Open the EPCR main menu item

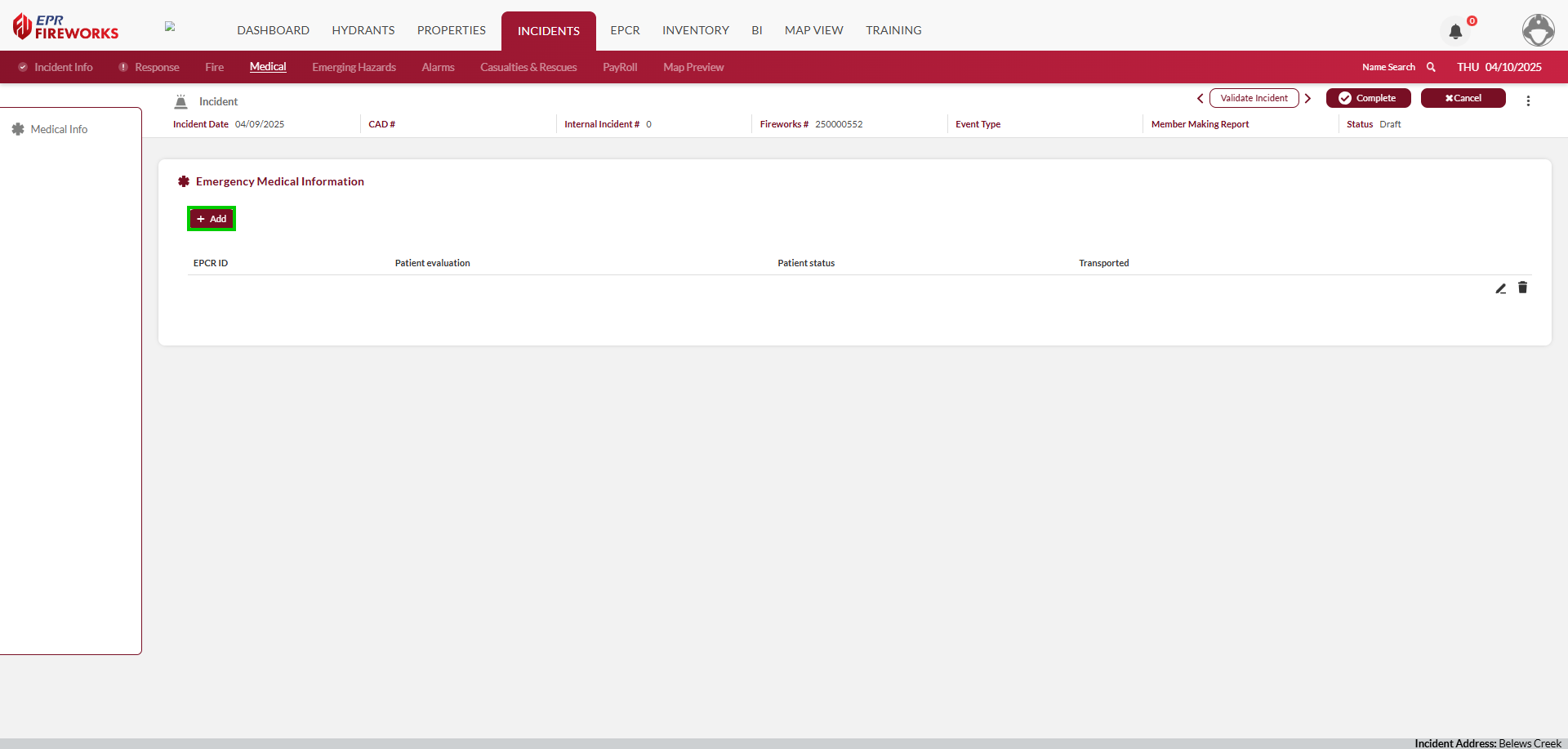pyautogui.click(x=625, y=30)
